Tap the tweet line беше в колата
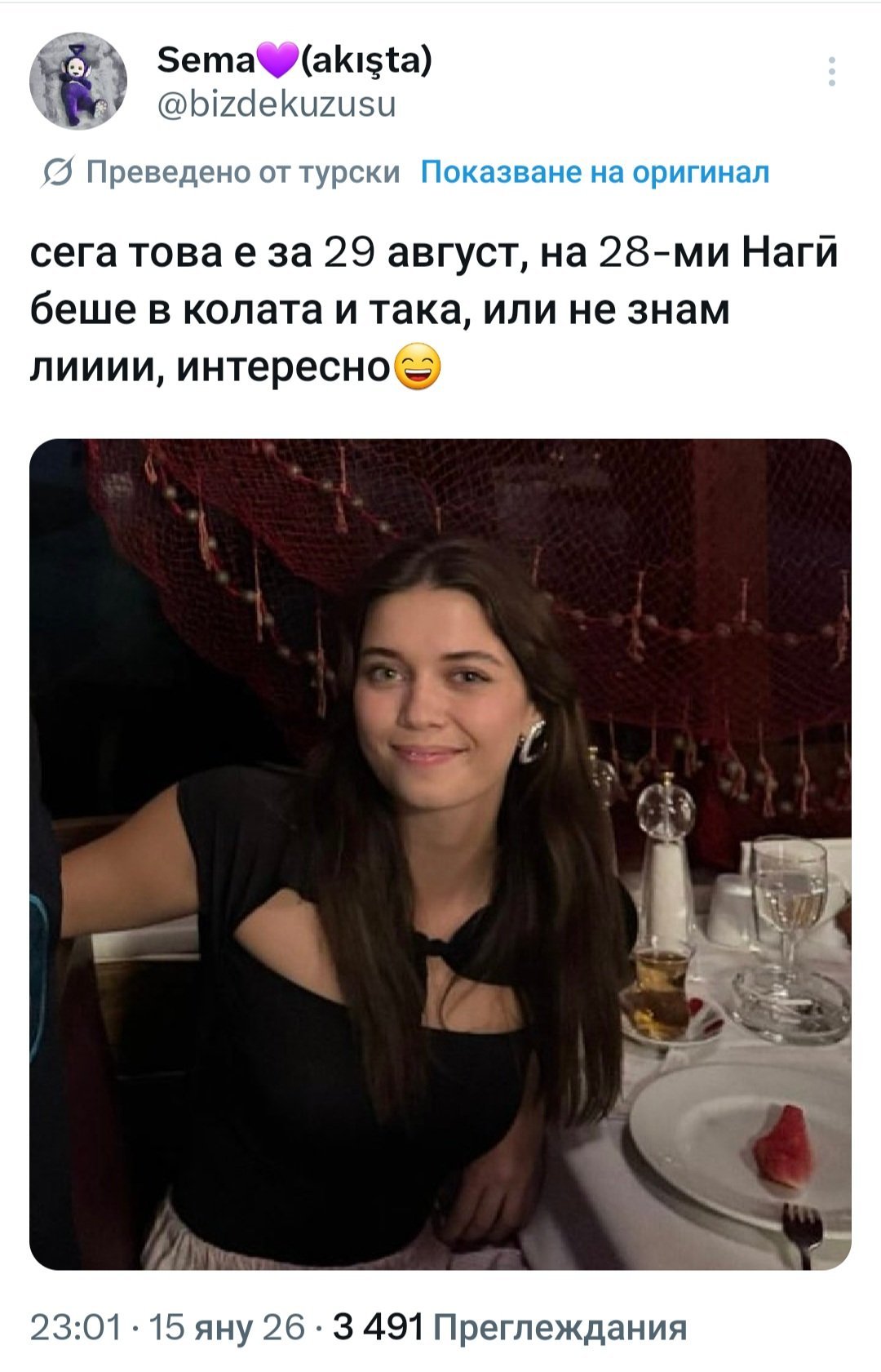The image size is (881, 1372). pos(379,309)
